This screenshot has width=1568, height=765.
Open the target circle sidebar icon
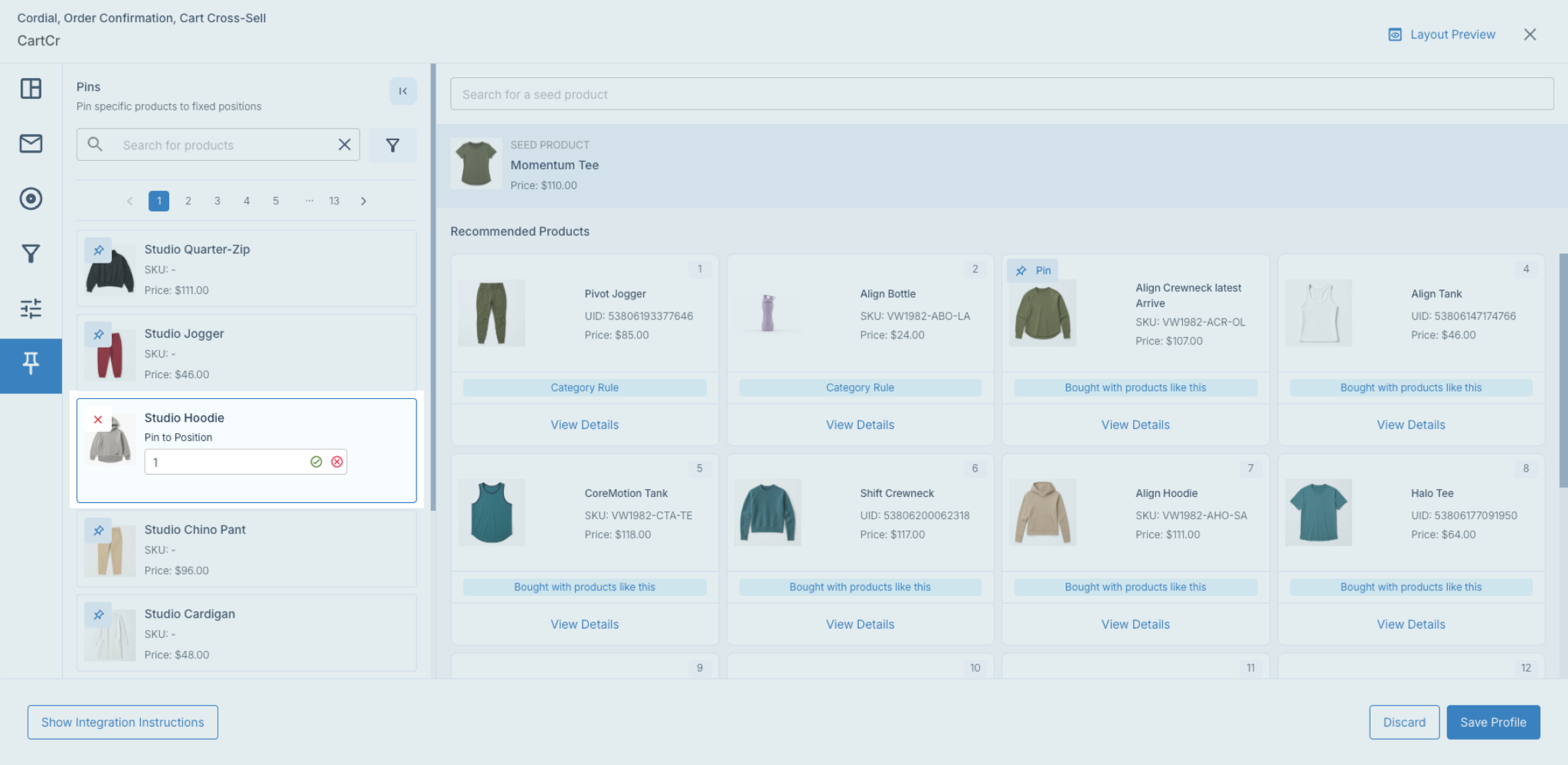(31, 198)
